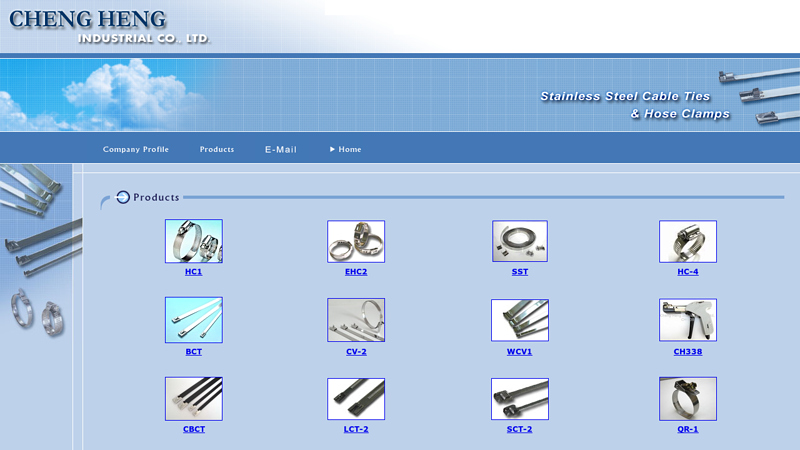Follow the CBCT text link
Image resolution: width=800 pixels, height=450 pixels.
tap(194, 429)
